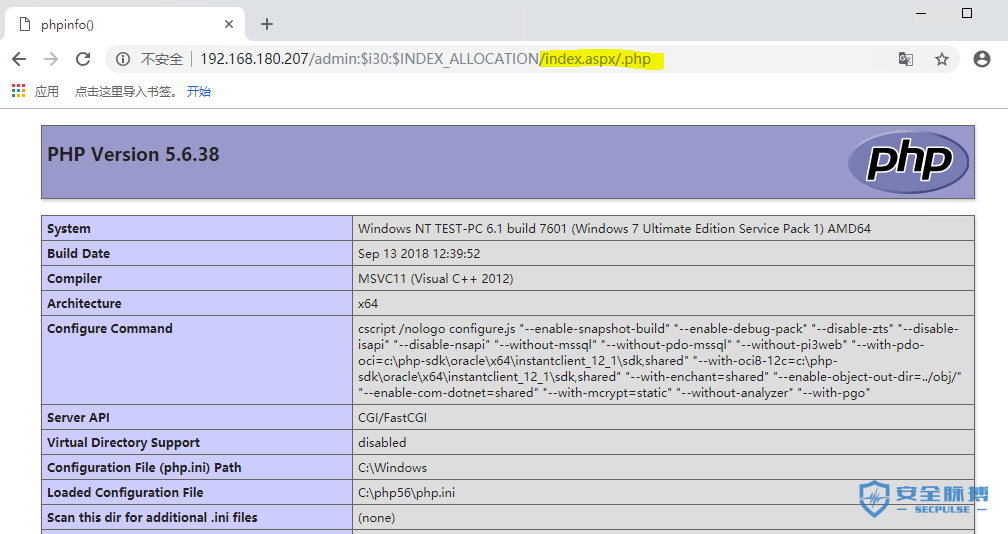
Task: Minimize the browser window
Action: pos(921,13)
